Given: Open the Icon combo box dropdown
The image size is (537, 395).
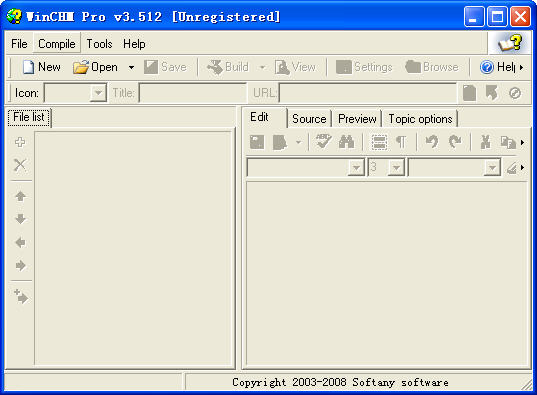Looking at the screenshot, I should [98, 93].
